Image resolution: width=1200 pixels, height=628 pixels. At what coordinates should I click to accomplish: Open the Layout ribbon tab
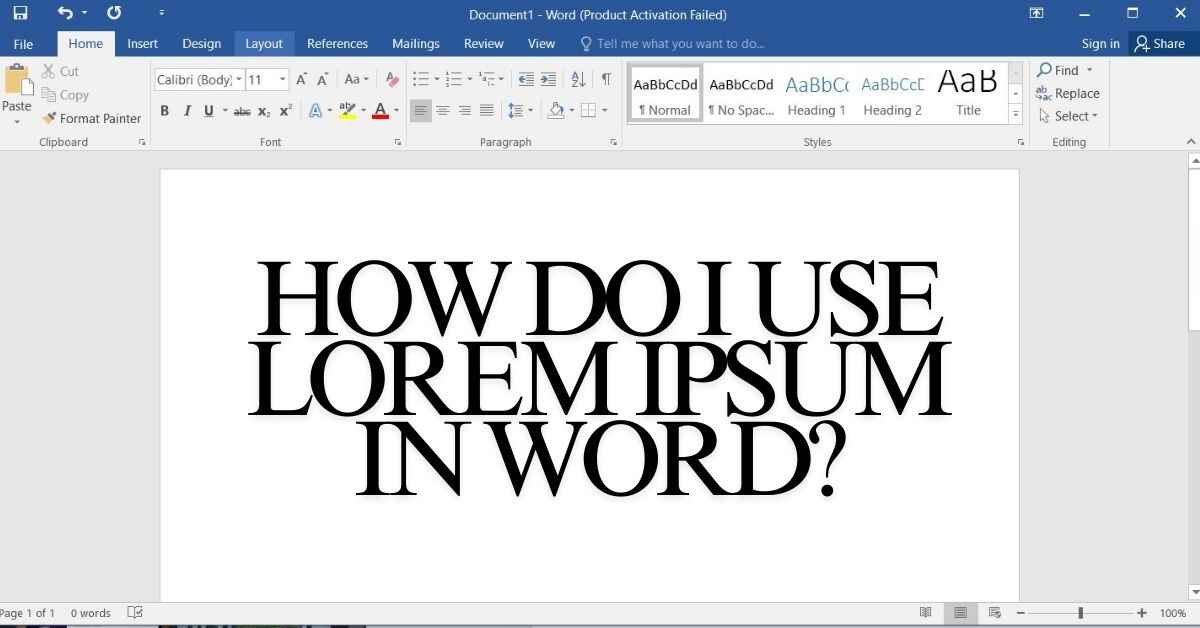(x=264, y=44)
